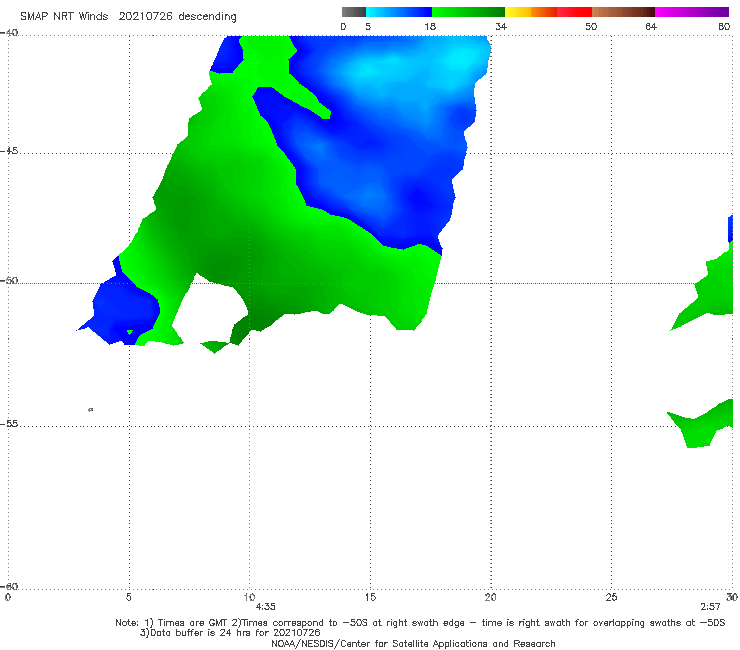Click the color bar label '18'
The width and height of the screenshot is (740, 650).
click(x=430, y=26)
